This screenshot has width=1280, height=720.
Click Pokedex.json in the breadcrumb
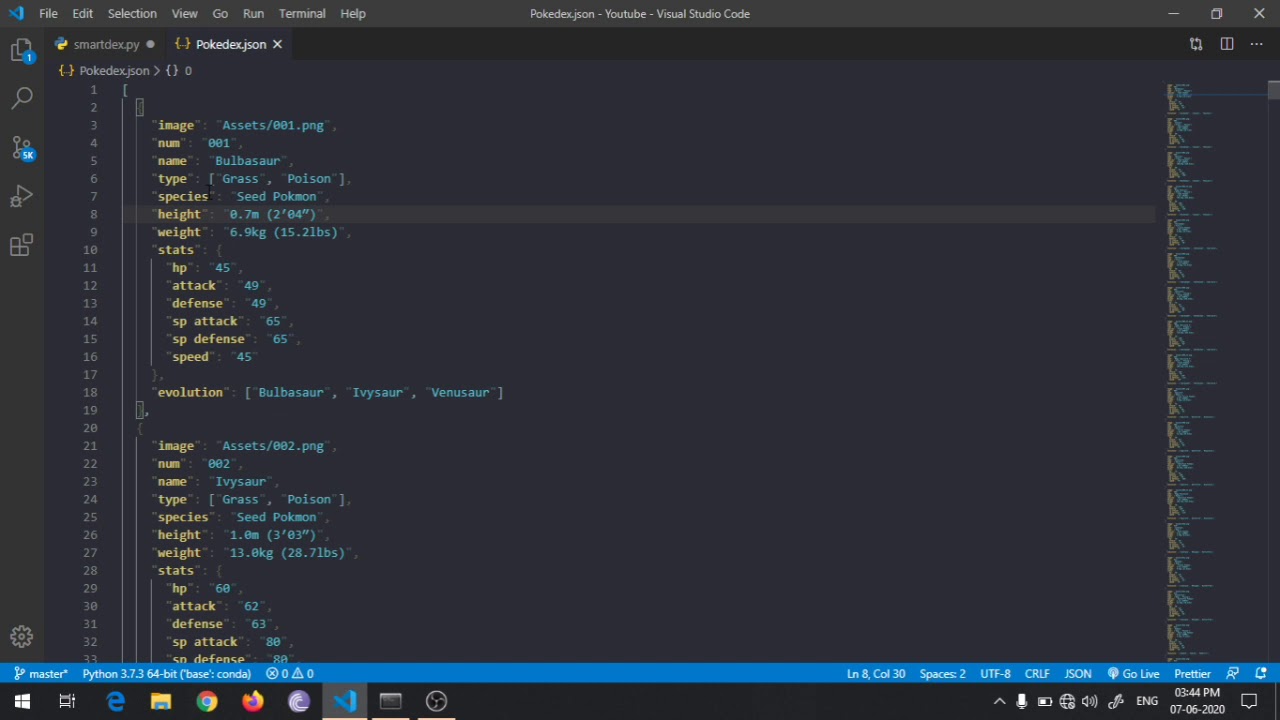pos(114,71)
